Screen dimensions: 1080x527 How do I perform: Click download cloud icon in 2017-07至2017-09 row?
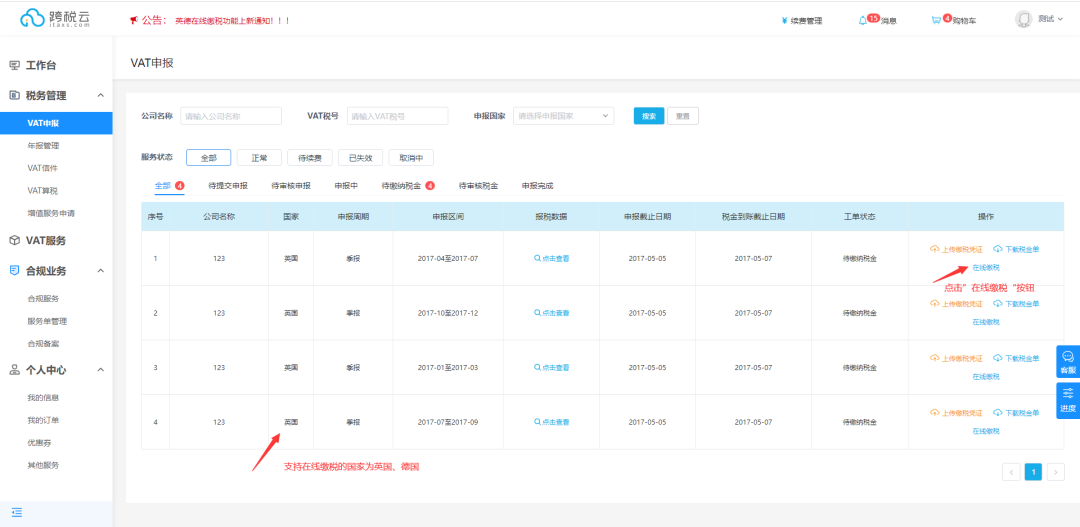click(997, 412)
